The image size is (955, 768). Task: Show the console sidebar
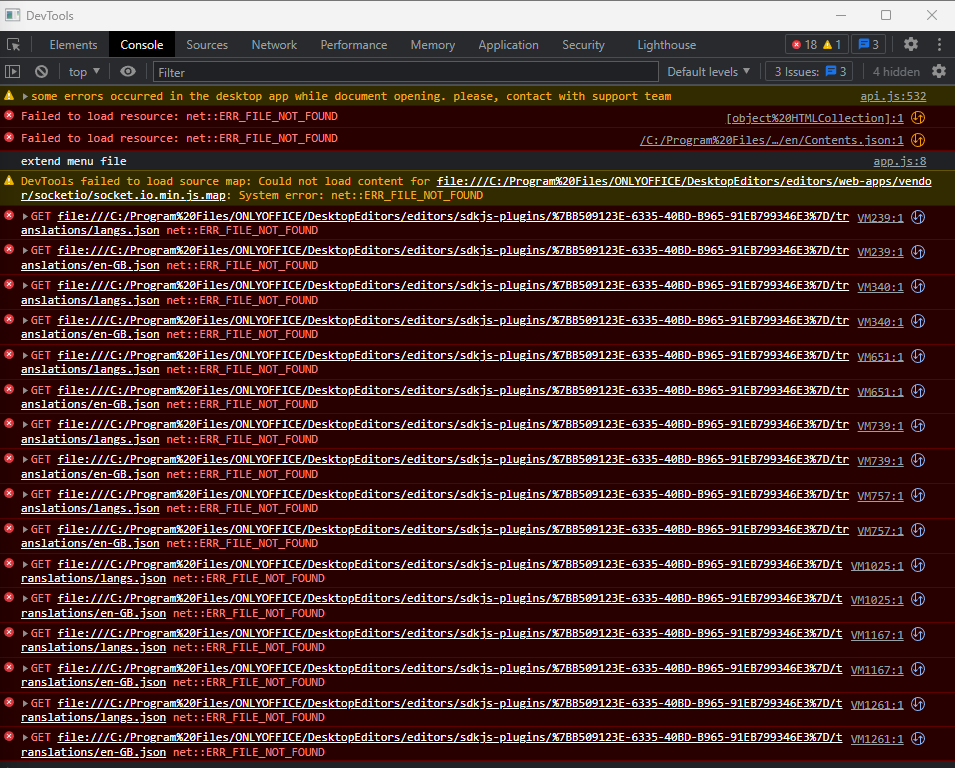13,72
